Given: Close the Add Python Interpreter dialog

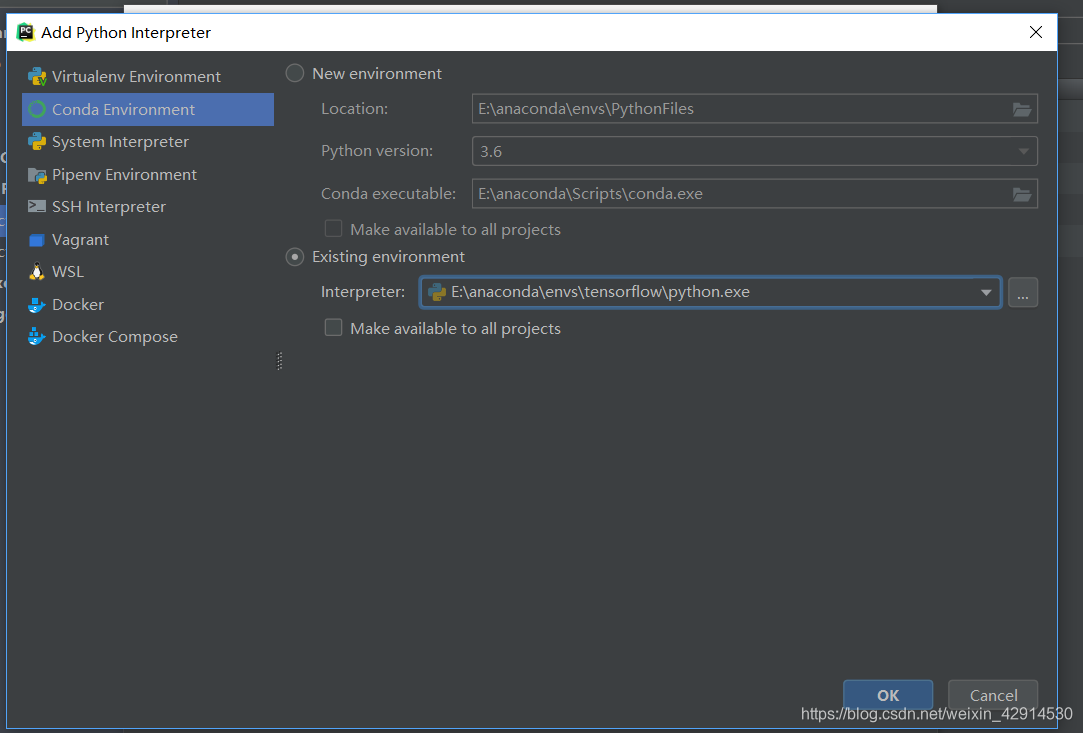Looking at the screenshot, I should click(x=1035, y=32).
